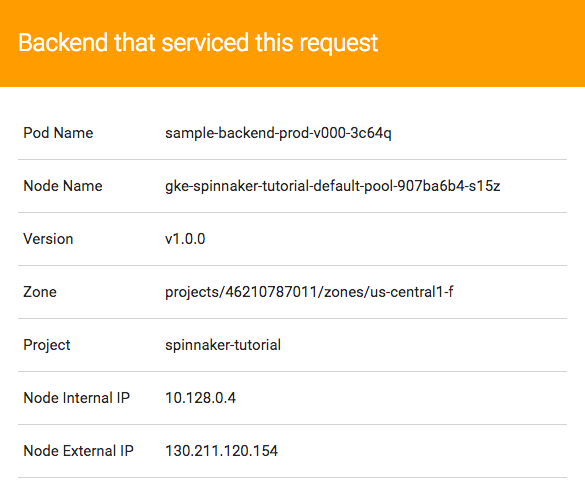The width and height of the screenshot is (585, 495).
Task: Select the Node Name label
Action: tap(63, 186)
